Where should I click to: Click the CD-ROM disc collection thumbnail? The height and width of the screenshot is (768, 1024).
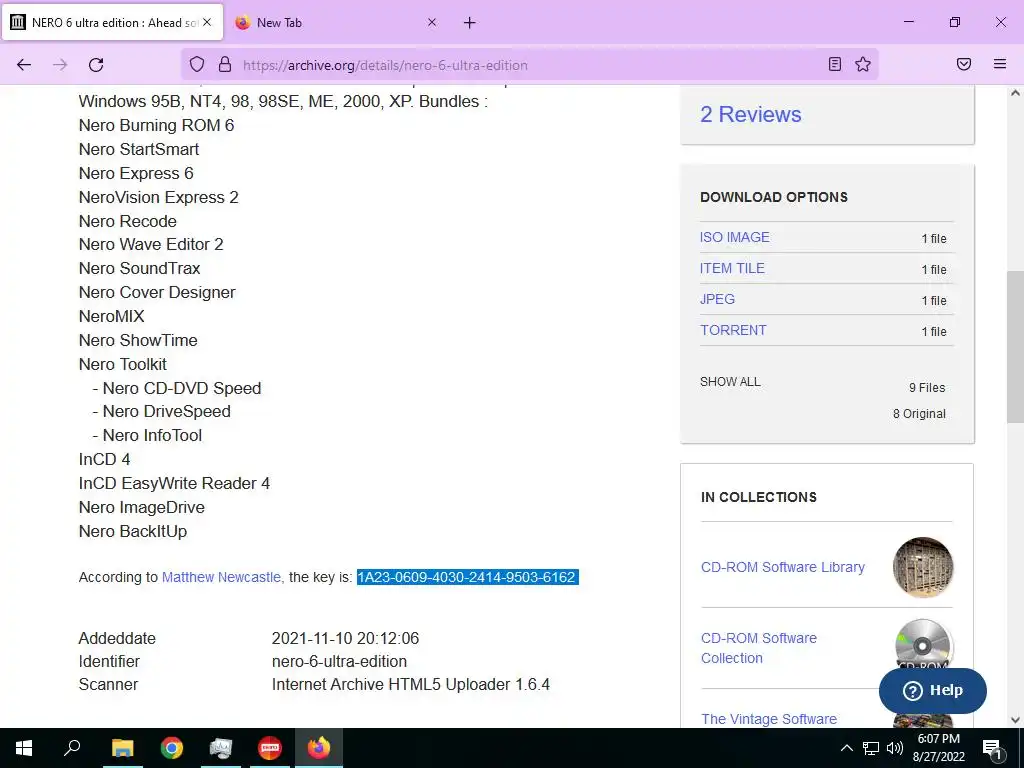coord(923,643)
